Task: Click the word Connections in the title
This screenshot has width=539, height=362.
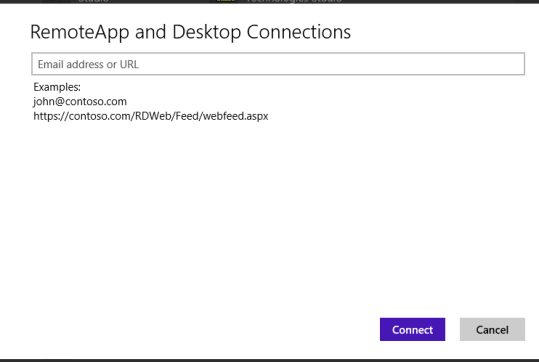Action: pyautogui.click(x=299, y=32)
